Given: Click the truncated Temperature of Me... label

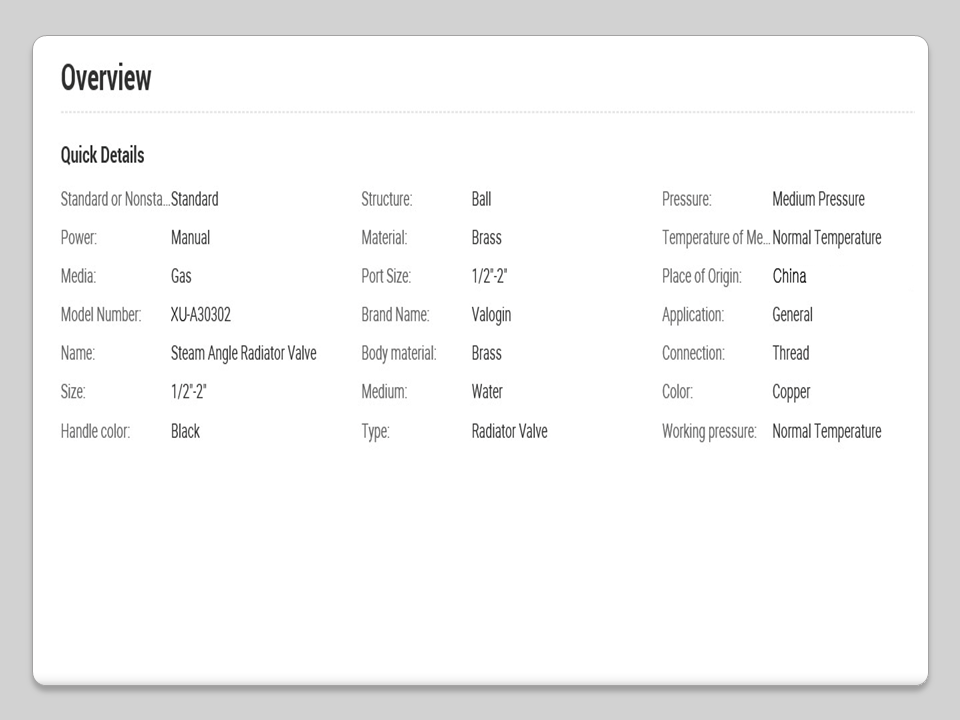Looking at the screenshot, I should tap(716, 238).
